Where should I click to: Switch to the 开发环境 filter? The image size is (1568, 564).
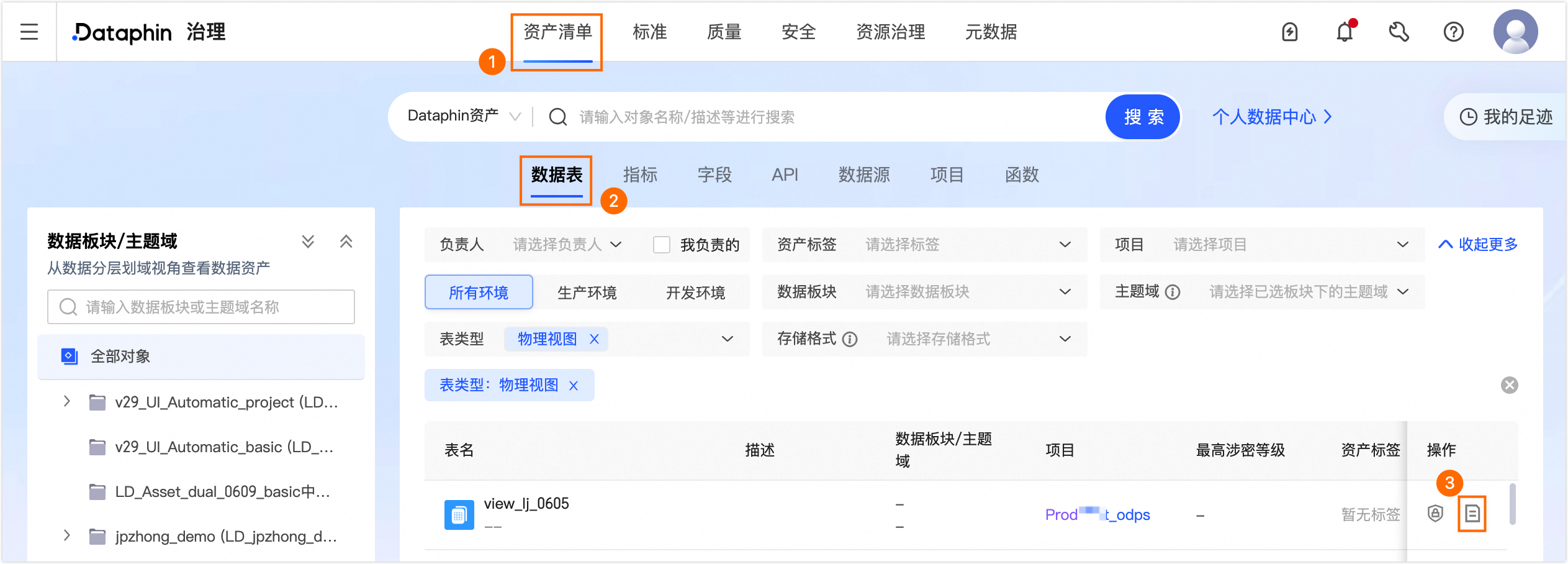[697, 292]
